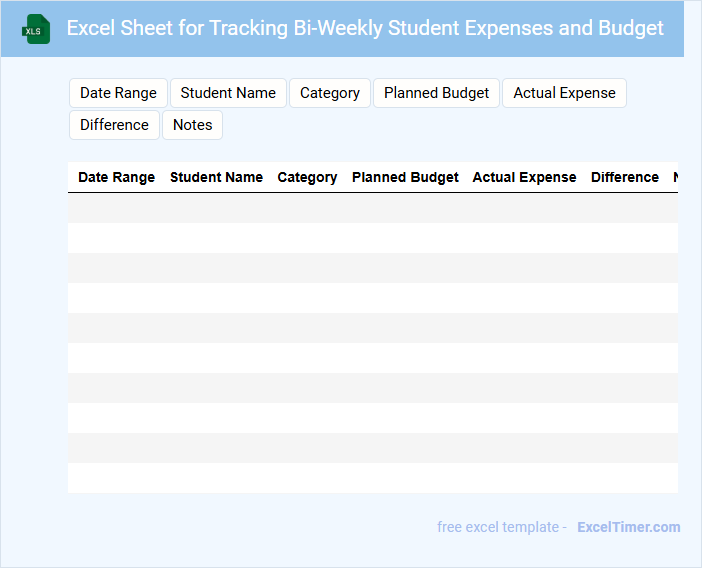Click the Date Range column header
This screenshot has width=702, height=568.
click(116, 177)
